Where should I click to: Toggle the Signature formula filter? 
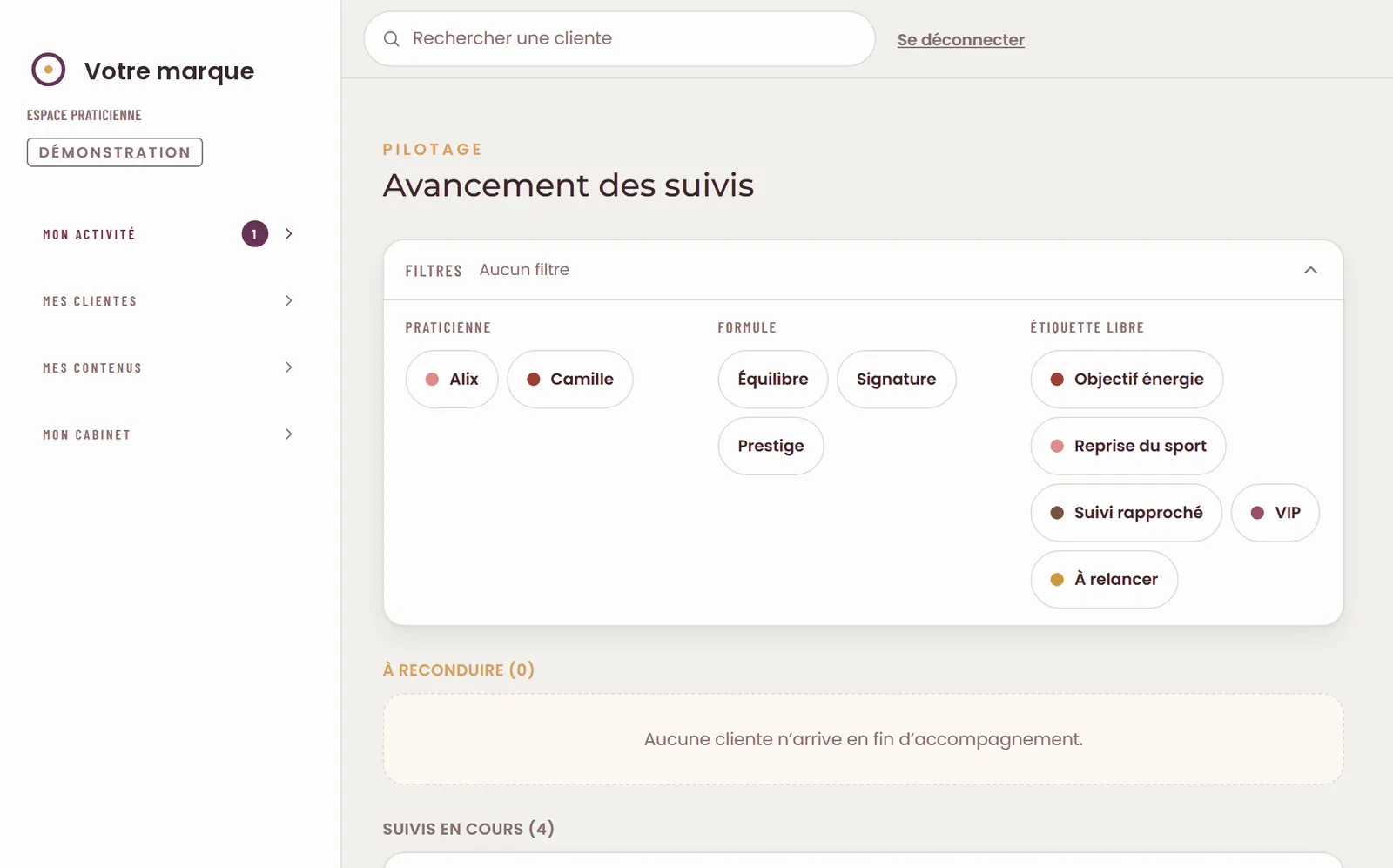(x=897, y=380)
